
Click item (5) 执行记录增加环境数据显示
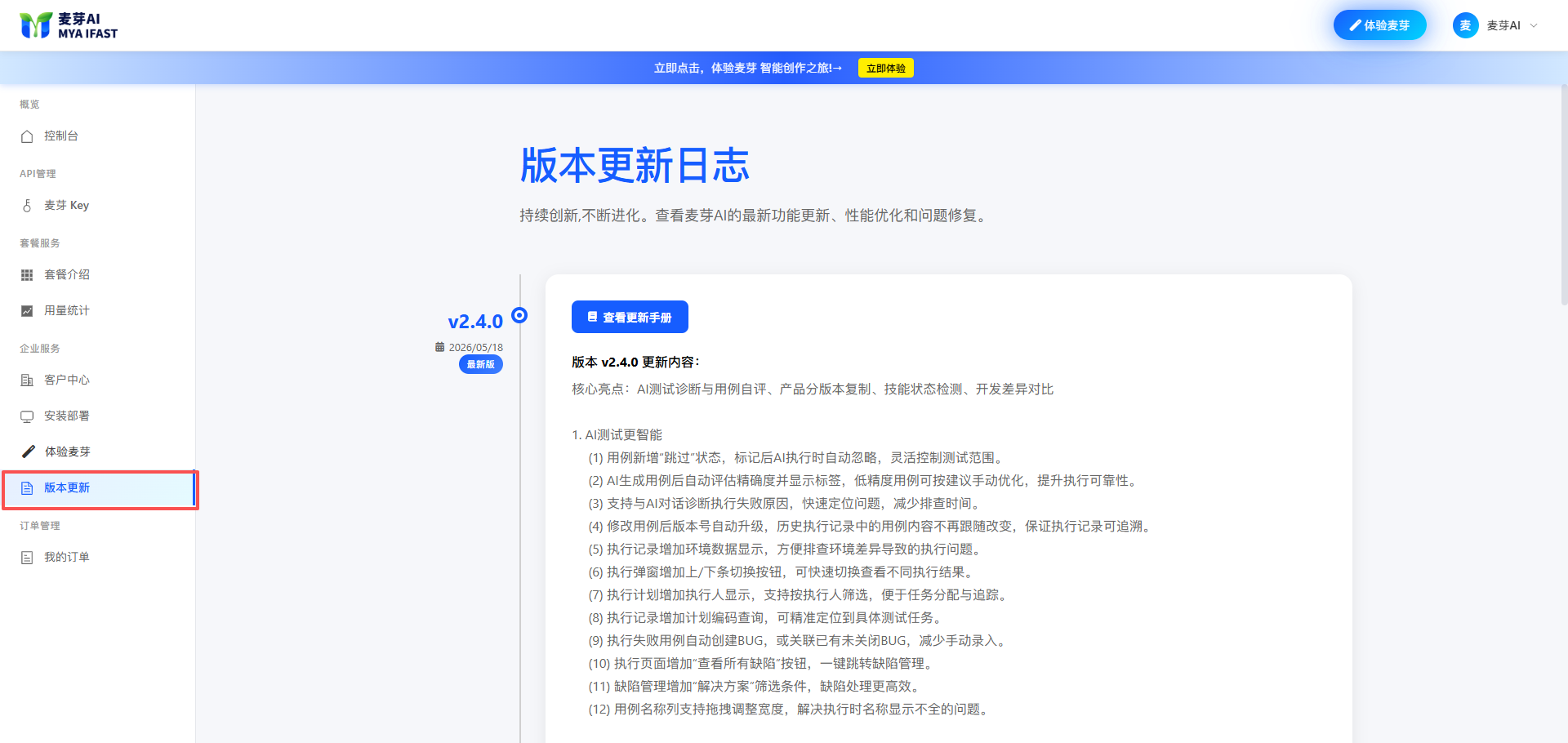tap(786, 549)
